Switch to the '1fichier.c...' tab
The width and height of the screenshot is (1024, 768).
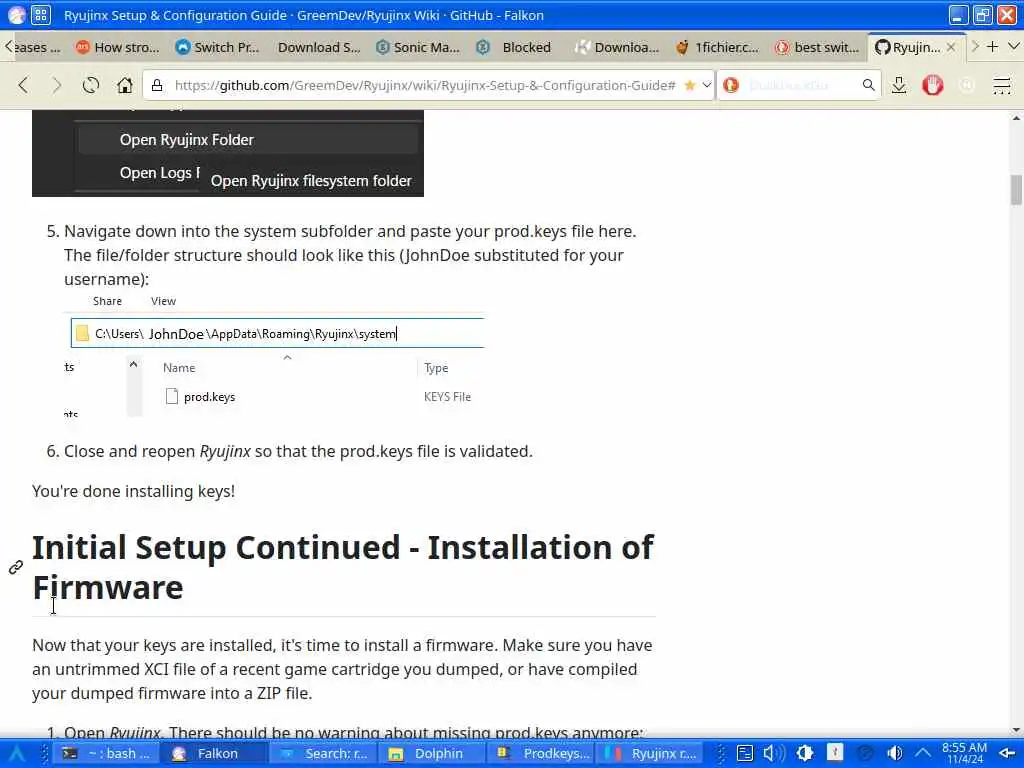pos(717,47)
